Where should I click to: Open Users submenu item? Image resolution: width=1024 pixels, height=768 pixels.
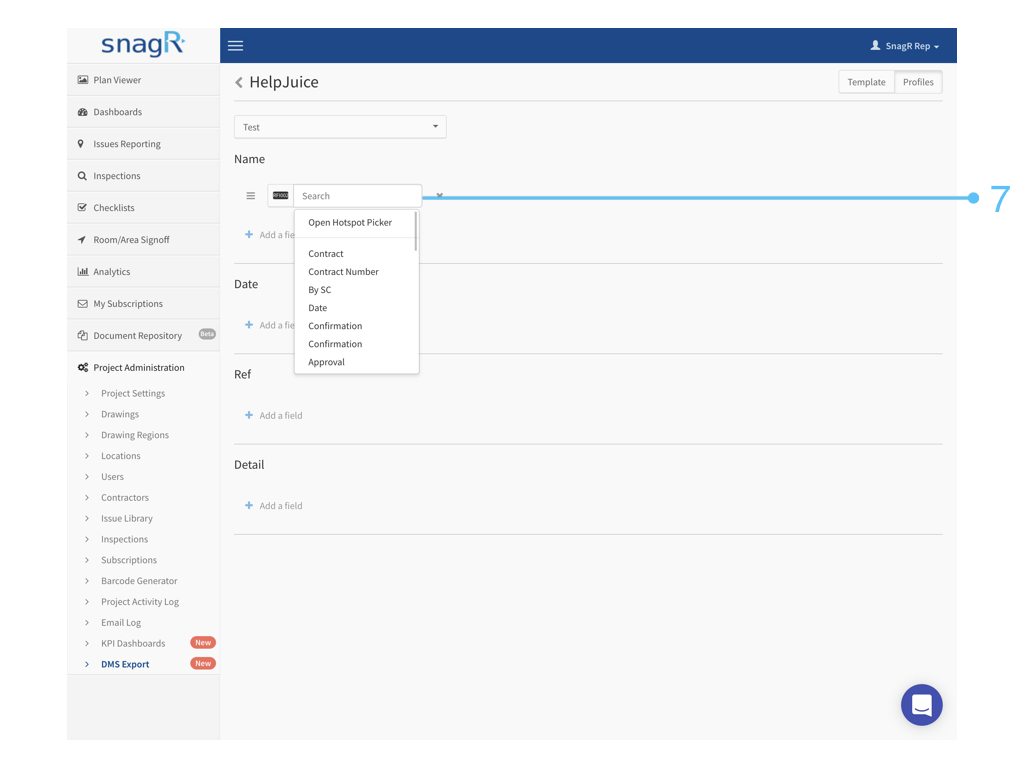pos(112,477)
